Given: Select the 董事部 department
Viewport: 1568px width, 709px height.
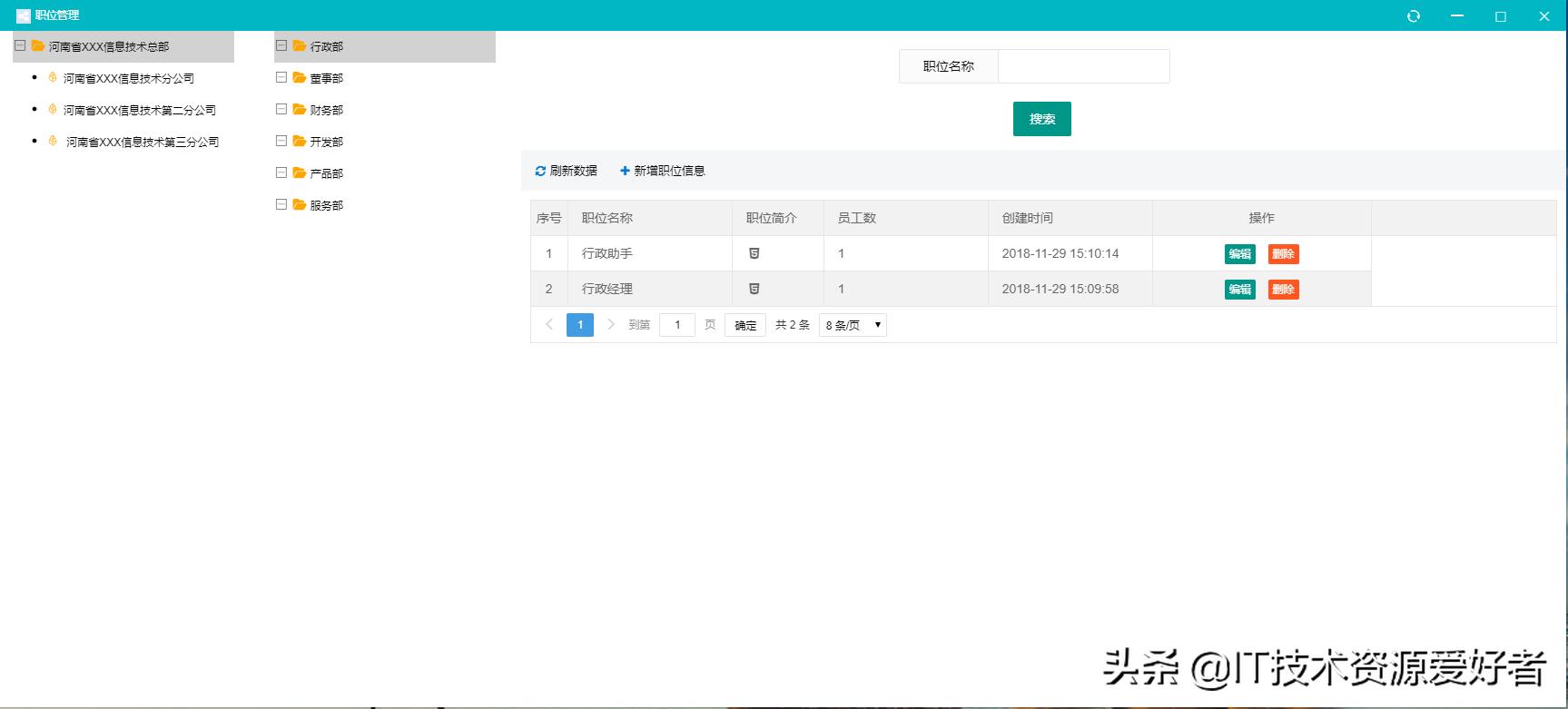Looking at the screenshot, I should point(327,78).
